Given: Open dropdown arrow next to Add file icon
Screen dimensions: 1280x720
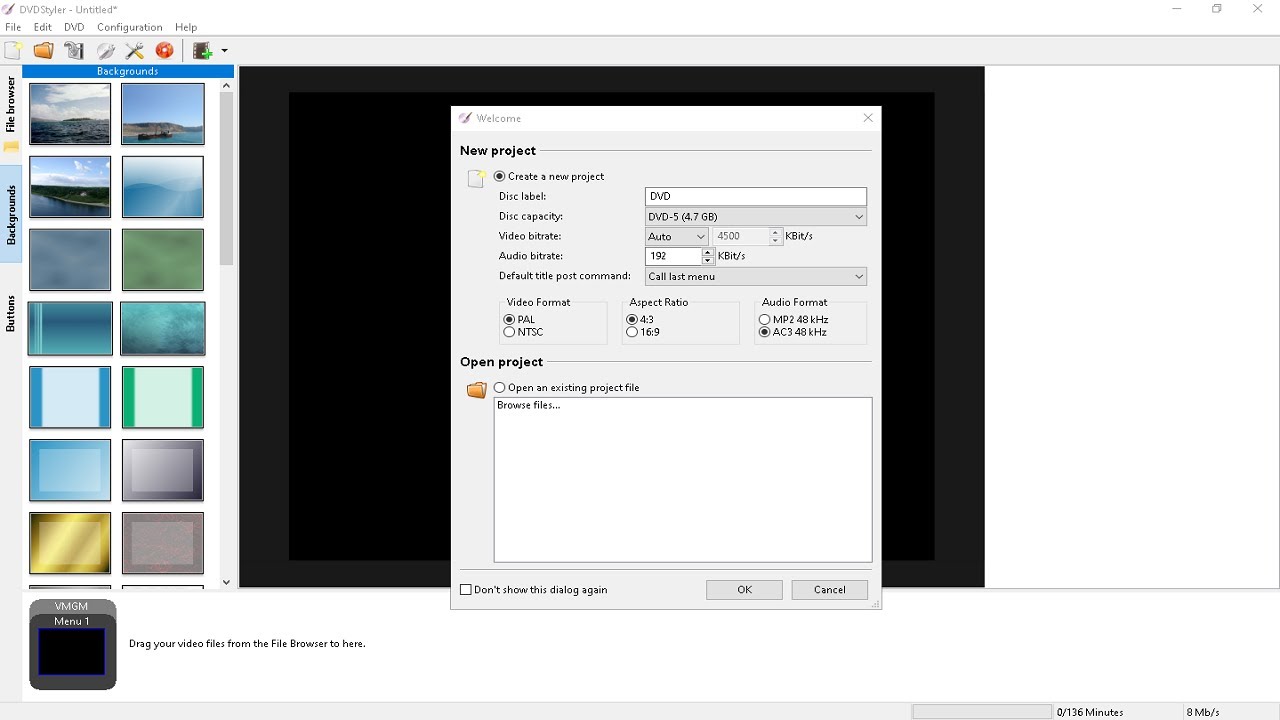Looking at the screenshot, I should coord(224,50).
